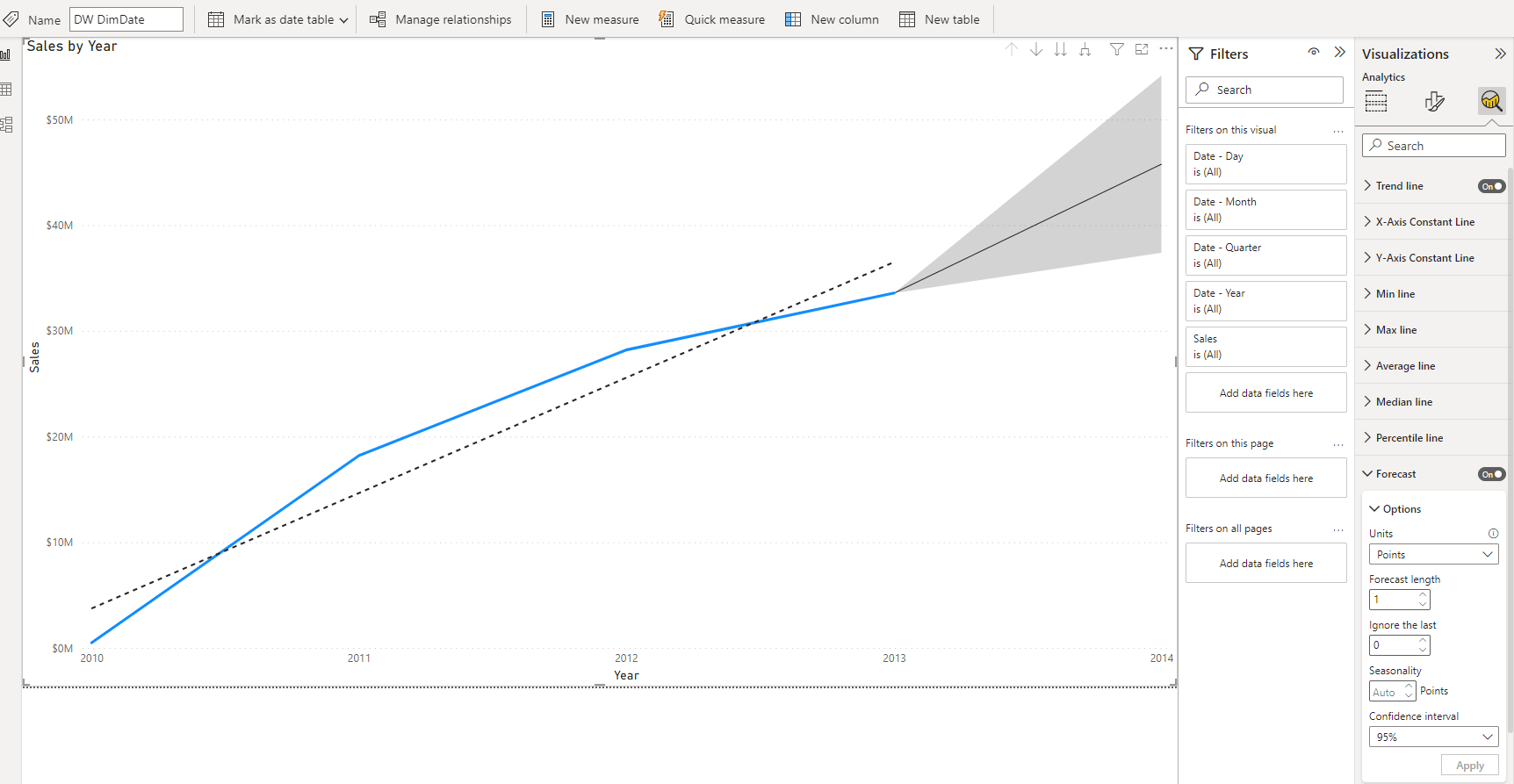
Task: Click the Manage relationships icon
Action: click(378, 19)
